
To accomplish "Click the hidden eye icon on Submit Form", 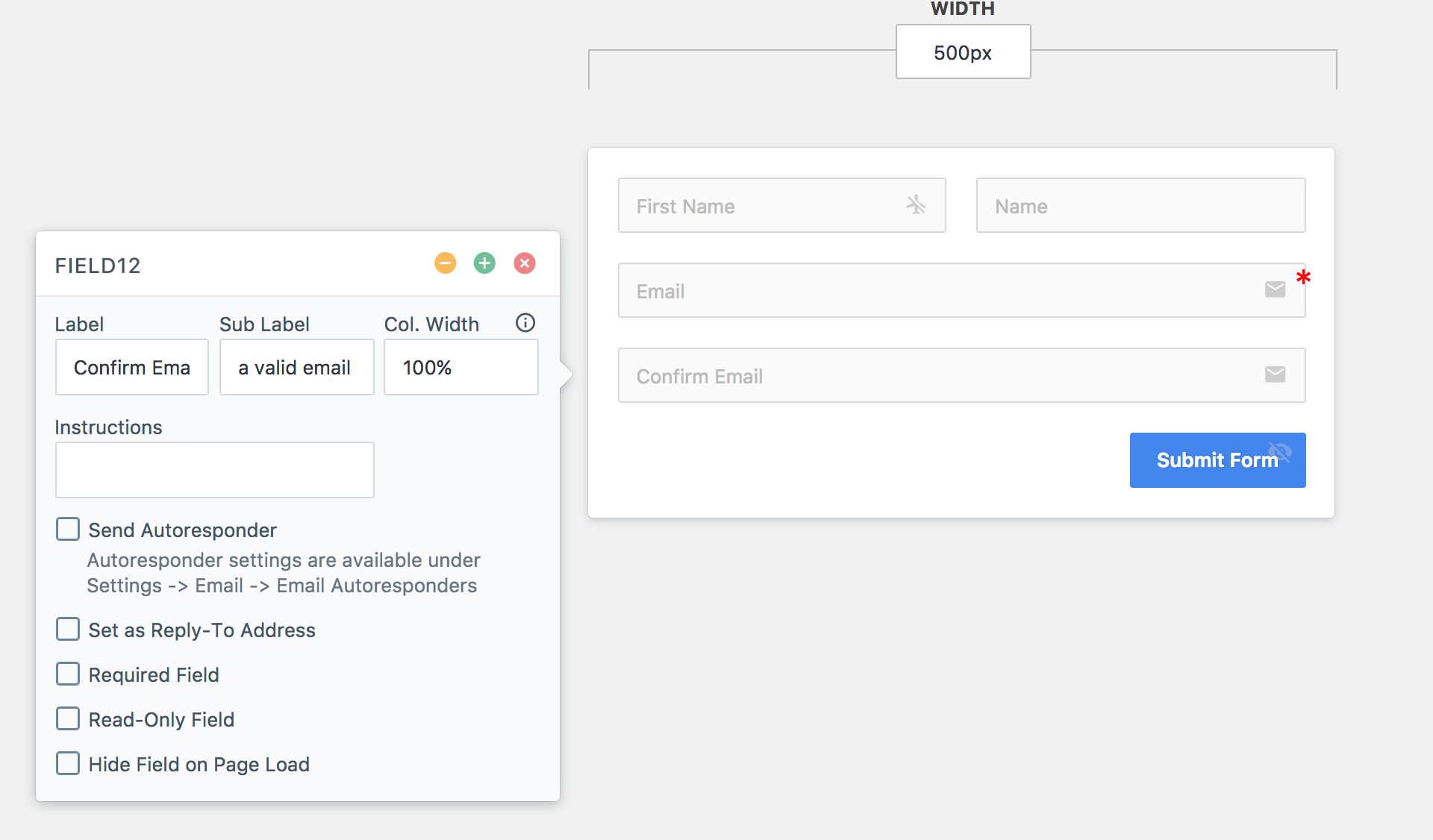I will coord(1280,451).
